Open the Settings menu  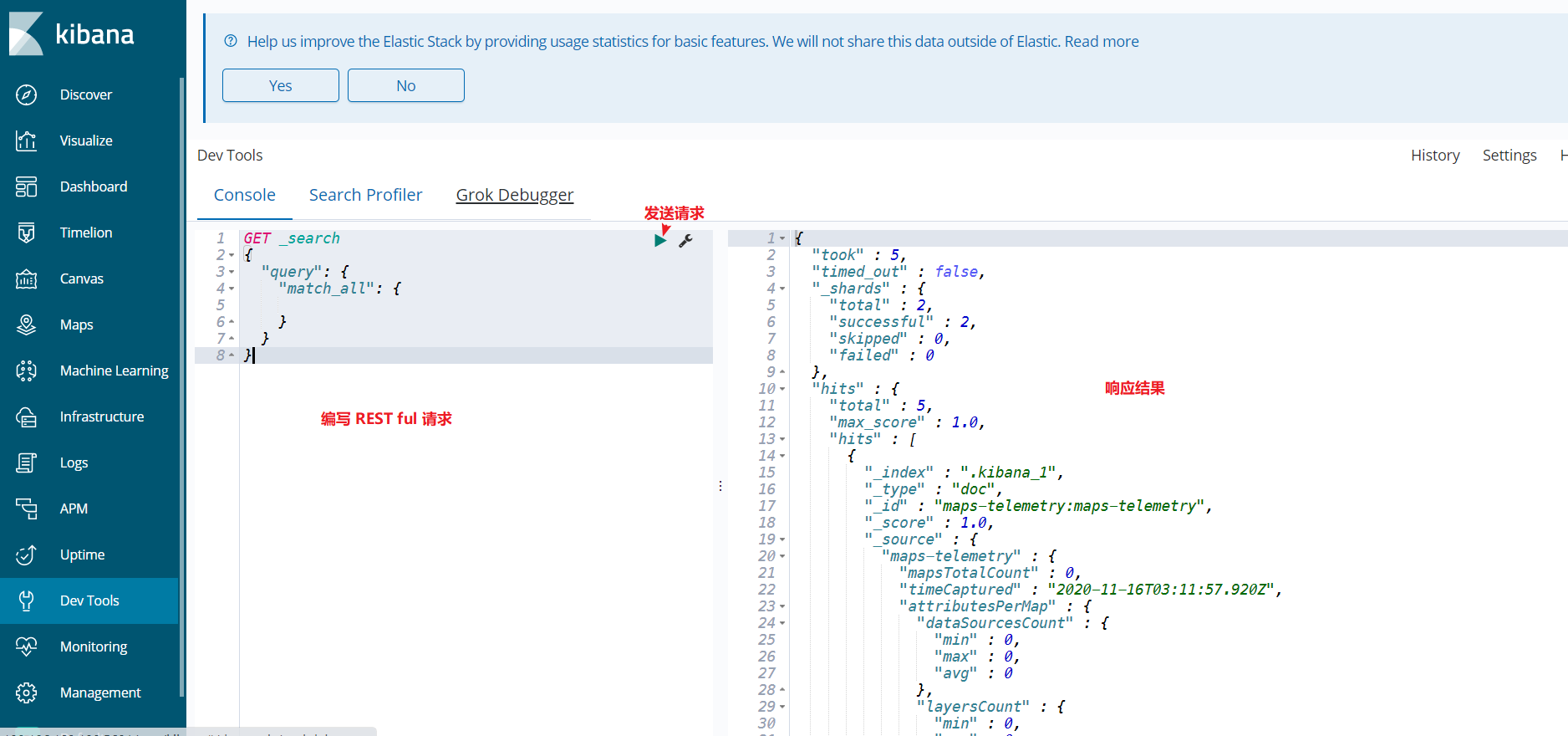pyautogui.click(x=1509, y=155)
